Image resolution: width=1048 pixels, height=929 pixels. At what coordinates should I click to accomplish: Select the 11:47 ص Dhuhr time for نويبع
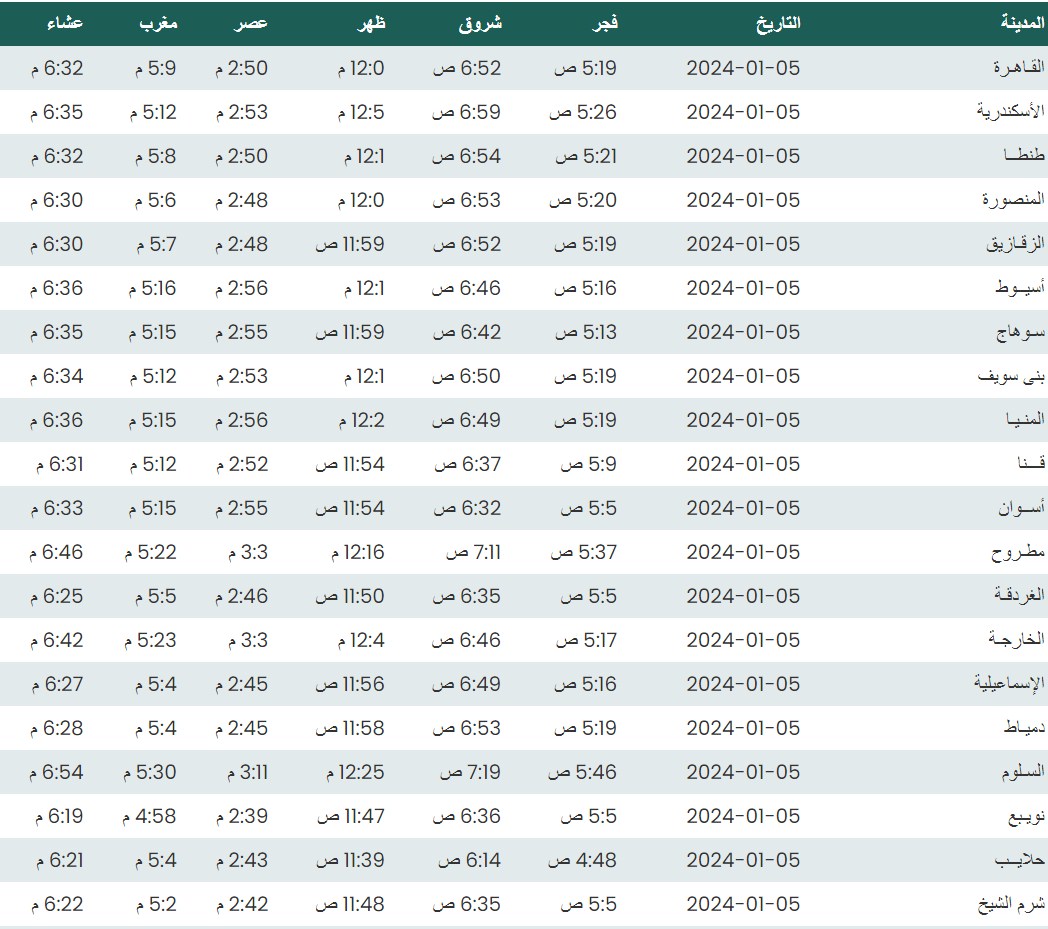pyautogui.click(x=350, y=816)
